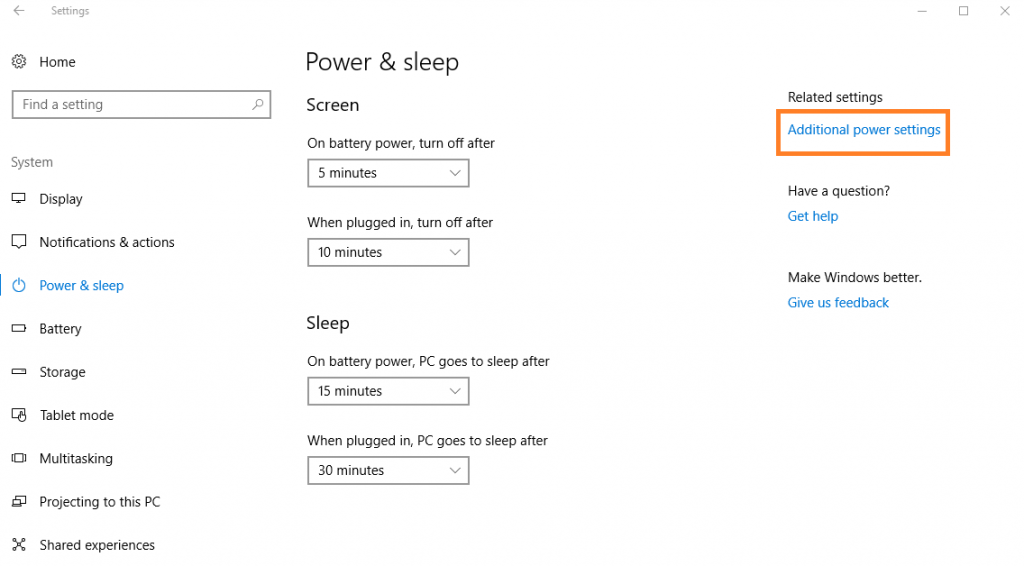1024x566 pixels.
Task: Click the Get help link
Action: (x=813, y=216)
